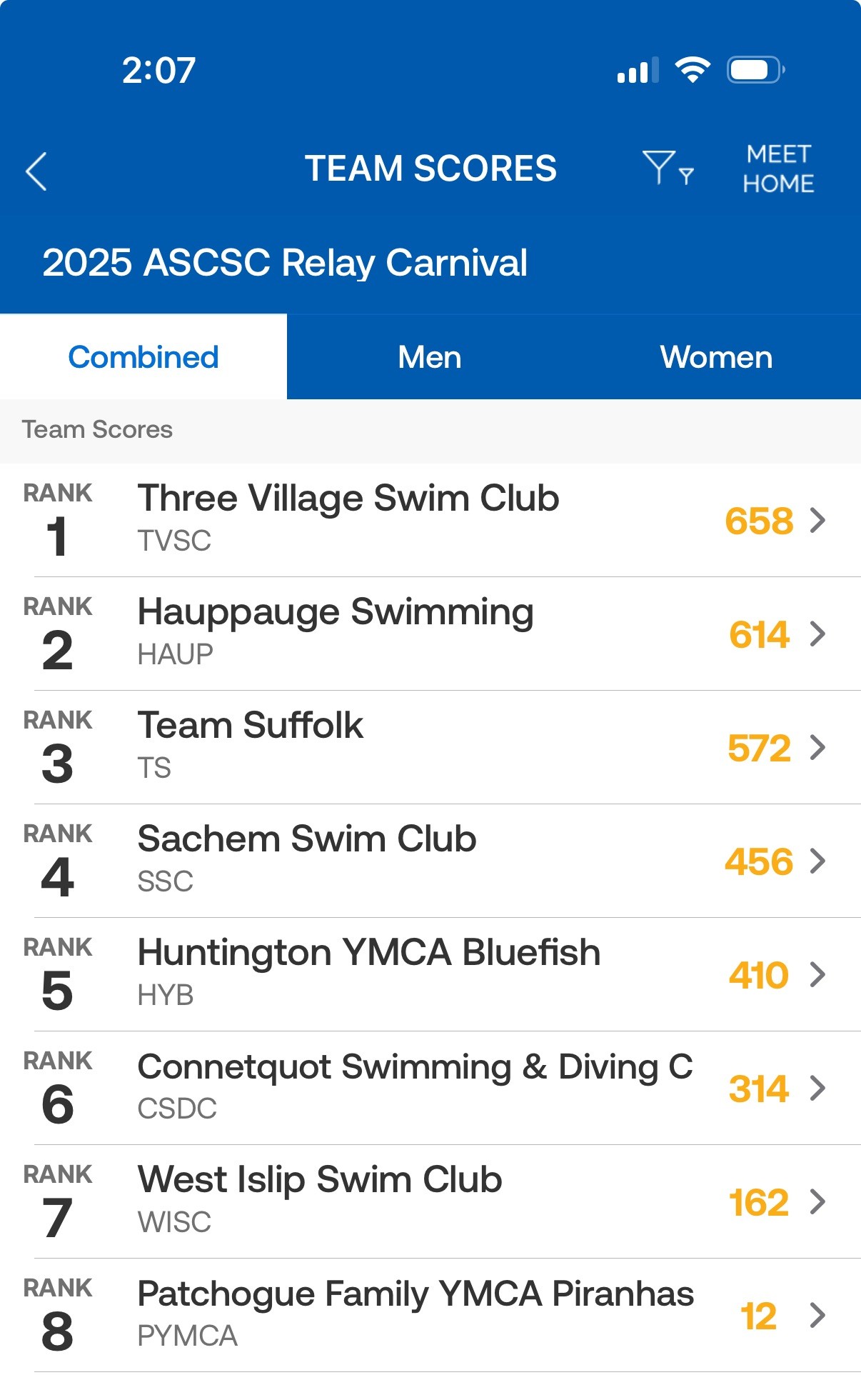
Task: Tap the 658 score for TVSC
Action: tap(759, 521)
